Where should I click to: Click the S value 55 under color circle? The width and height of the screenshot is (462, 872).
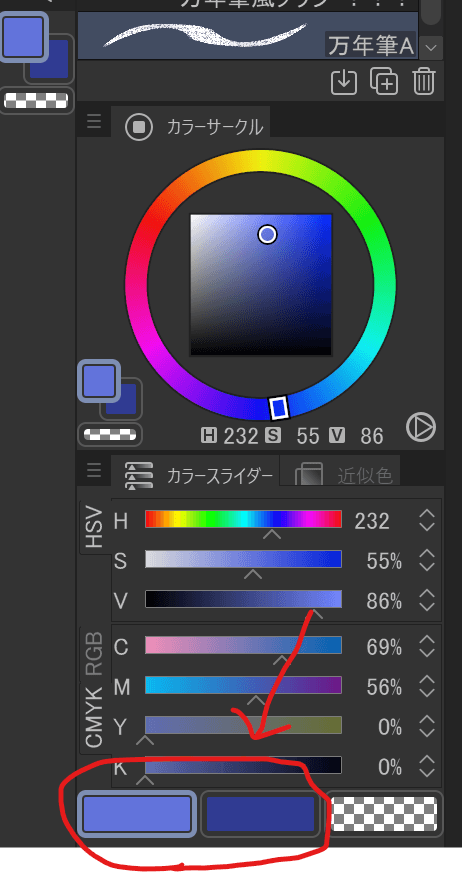pos(307,437)
